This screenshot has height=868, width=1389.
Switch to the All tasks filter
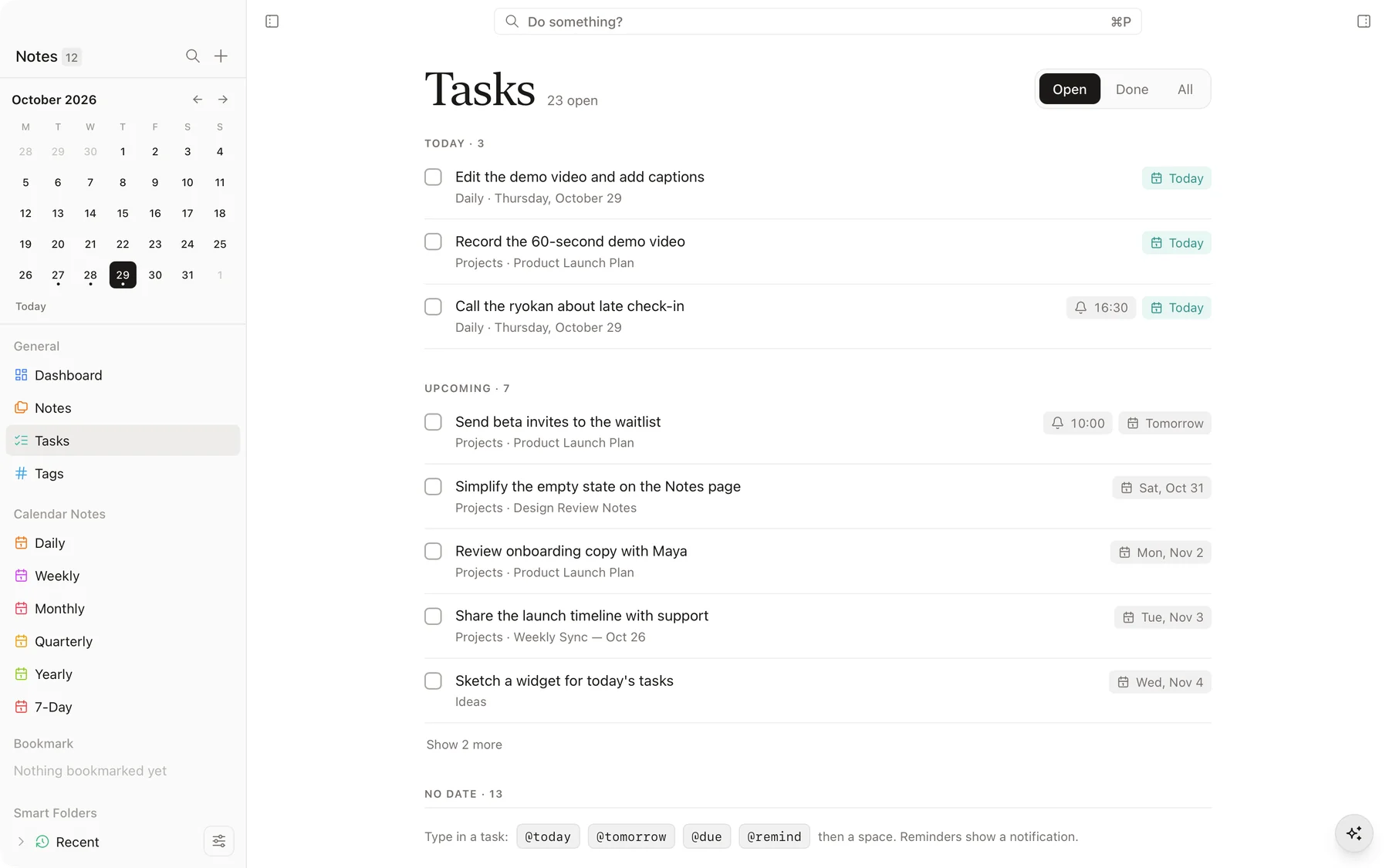1185,89
